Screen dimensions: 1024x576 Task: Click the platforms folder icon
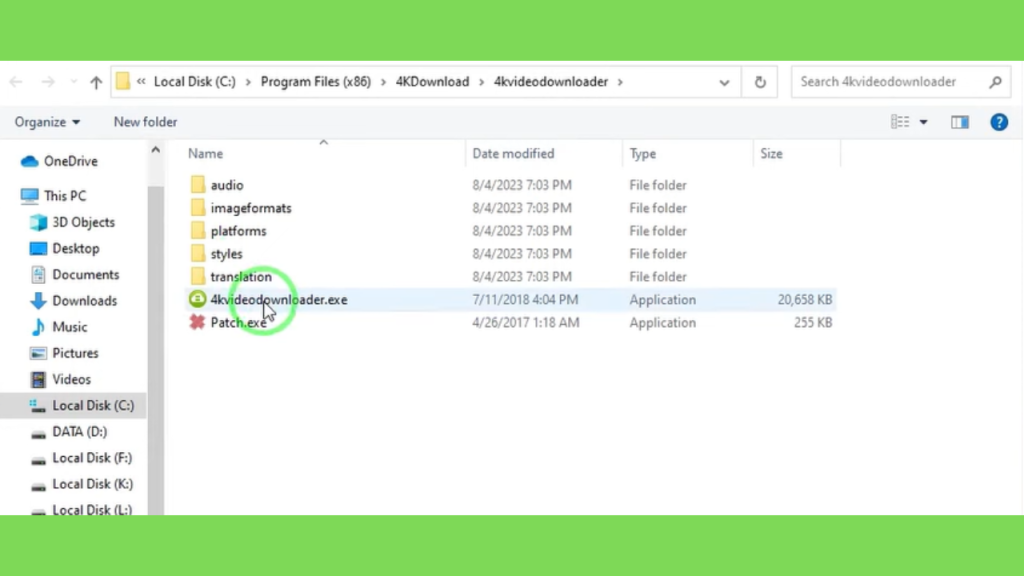(x=198, y=231)
